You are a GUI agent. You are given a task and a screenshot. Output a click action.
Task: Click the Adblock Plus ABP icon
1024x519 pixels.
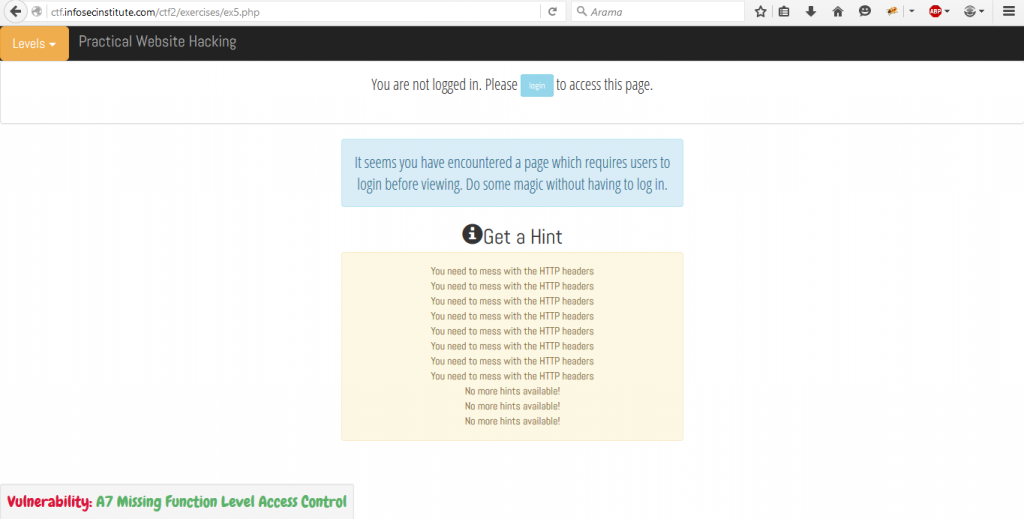click(934, 12)
